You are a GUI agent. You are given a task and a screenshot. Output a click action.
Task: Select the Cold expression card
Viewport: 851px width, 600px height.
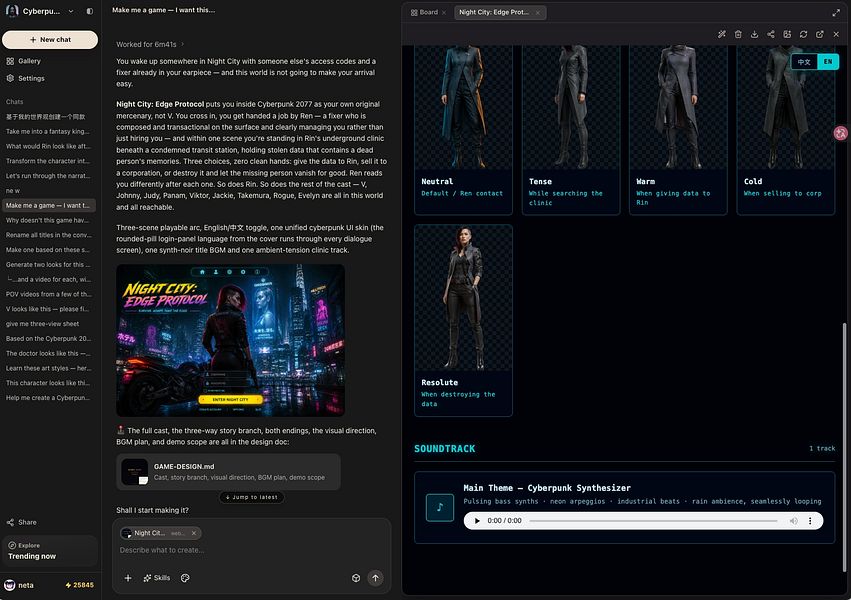(785, 130)
